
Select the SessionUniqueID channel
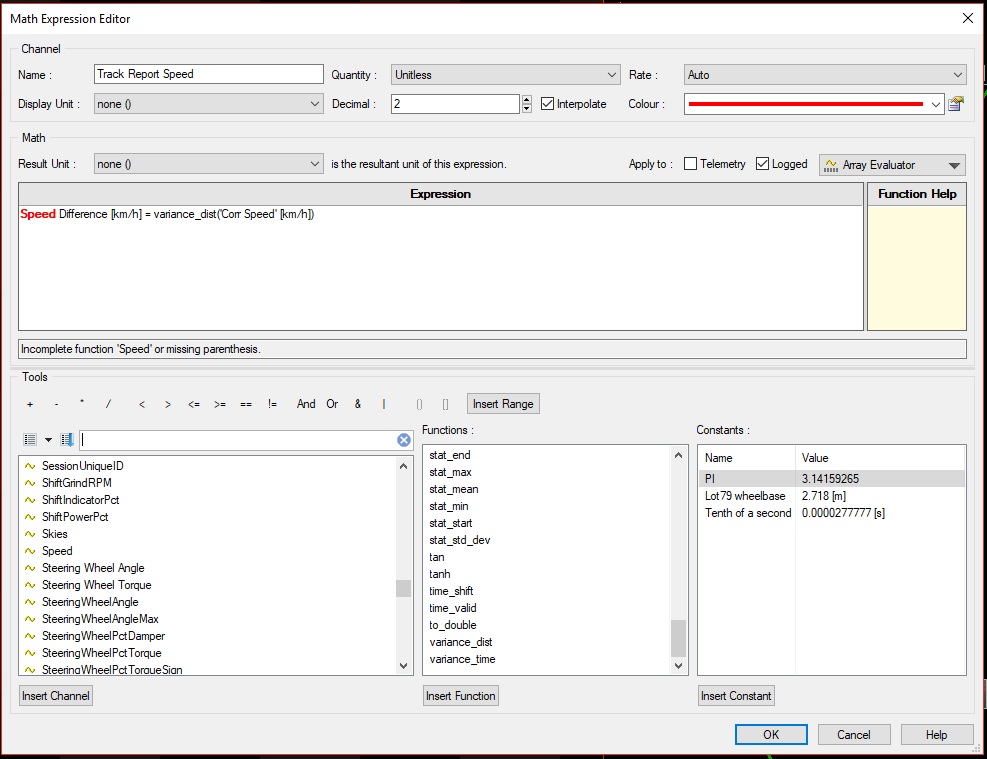[82, 466]
